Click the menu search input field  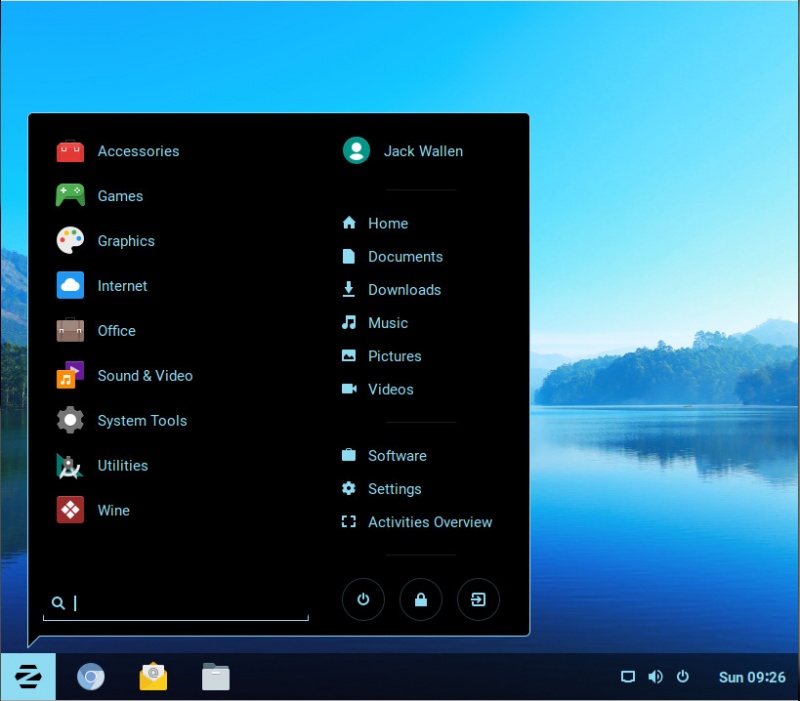click(185, 603)
